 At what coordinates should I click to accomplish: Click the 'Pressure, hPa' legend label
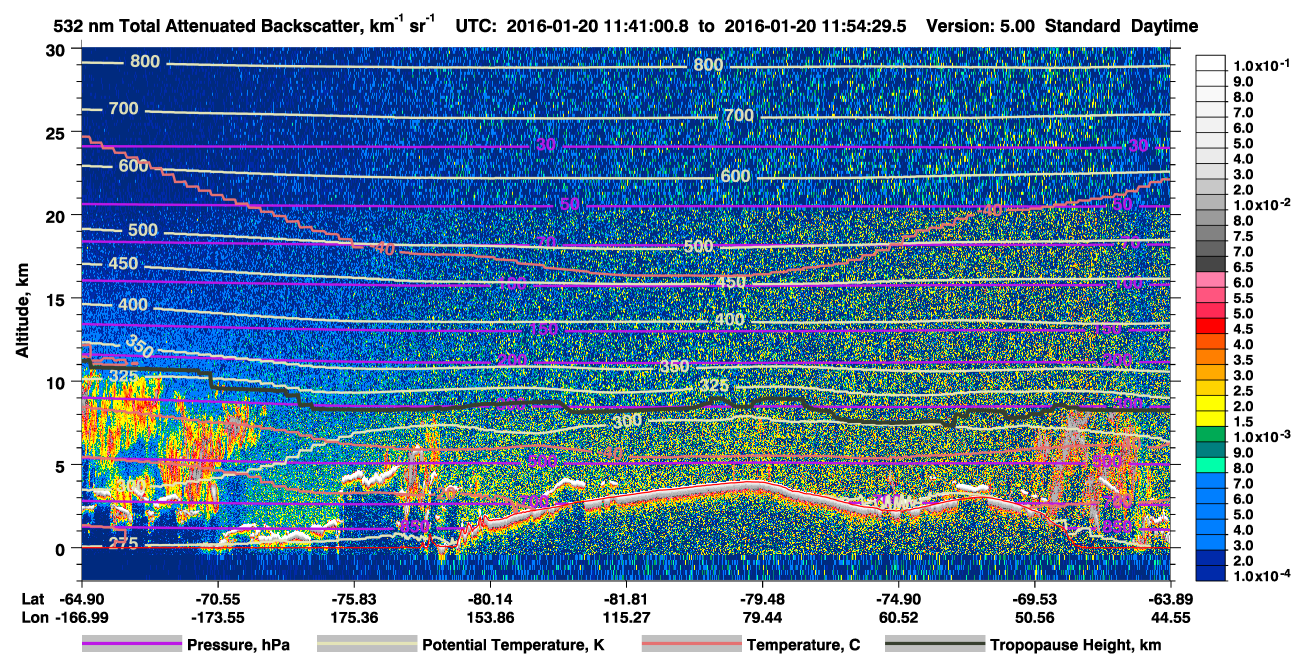[238, 645]
